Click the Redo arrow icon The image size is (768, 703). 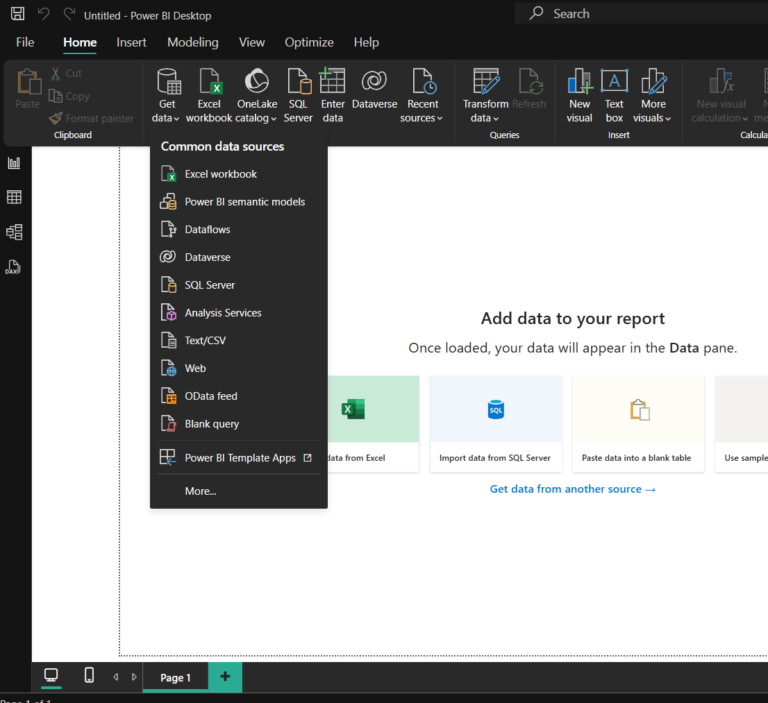(x=69, y=14)
